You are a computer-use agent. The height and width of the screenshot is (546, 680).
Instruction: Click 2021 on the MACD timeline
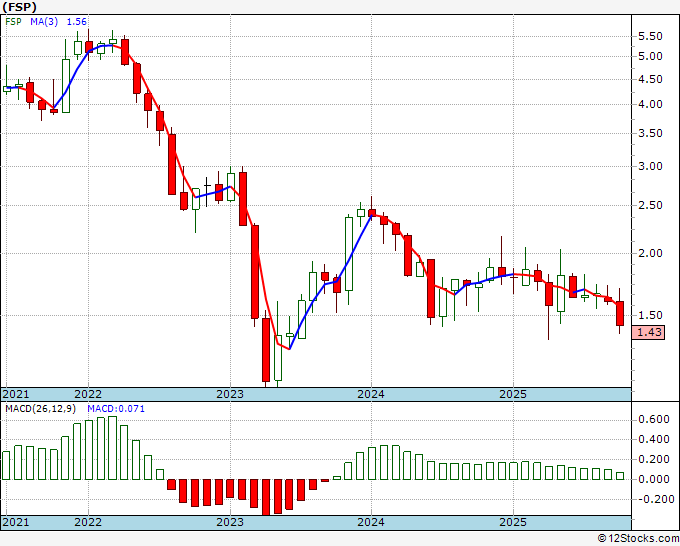(x=16, y=522)
